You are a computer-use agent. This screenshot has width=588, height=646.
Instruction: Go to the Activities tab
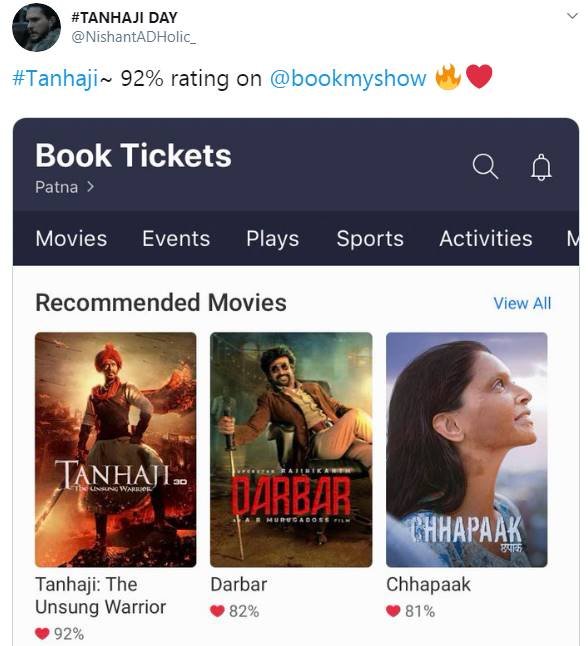pos(486,239)
